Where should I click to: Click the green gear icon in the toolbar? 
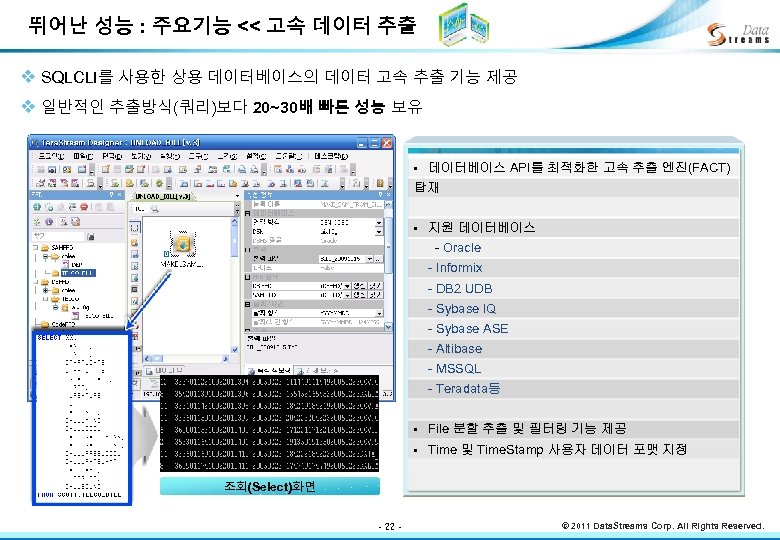click(159, 183)
